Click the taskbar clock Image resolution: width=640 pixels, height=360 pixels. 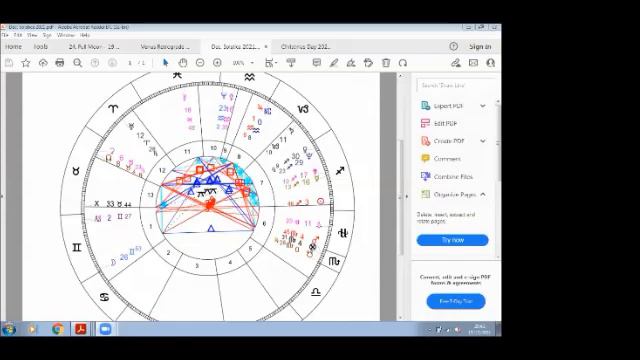click(x=479, y=329)
